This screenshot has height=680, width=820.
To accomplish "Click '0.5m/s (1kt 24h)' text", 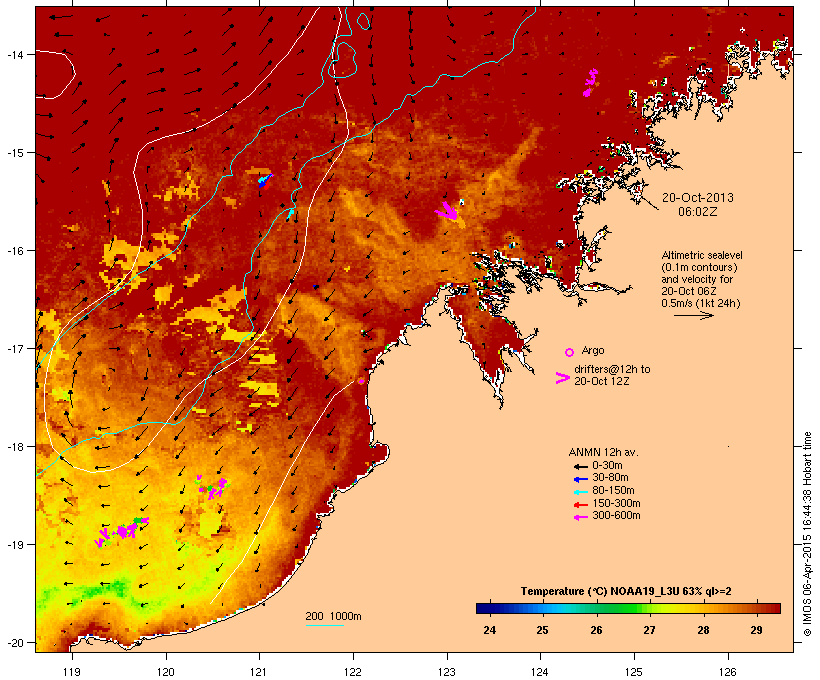I will 701,303.
